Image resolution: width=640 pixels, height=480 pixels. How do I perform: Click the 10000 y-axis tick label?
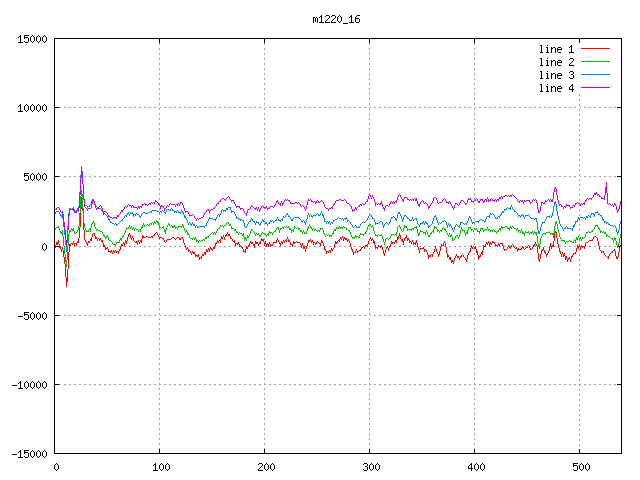[x=31, y=108]
